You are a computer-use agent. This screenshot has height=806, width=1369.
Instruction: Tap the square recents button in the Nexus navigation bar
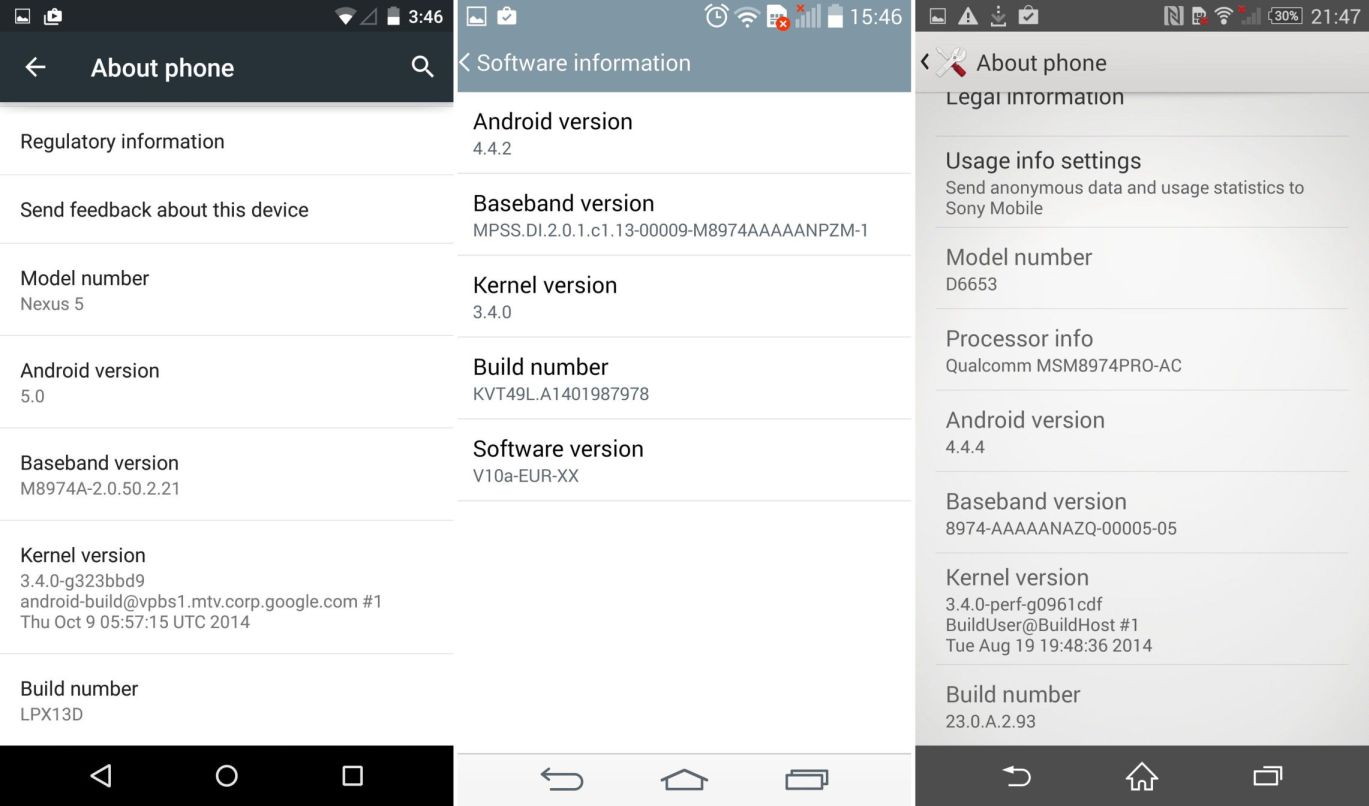tap(352, 775)
